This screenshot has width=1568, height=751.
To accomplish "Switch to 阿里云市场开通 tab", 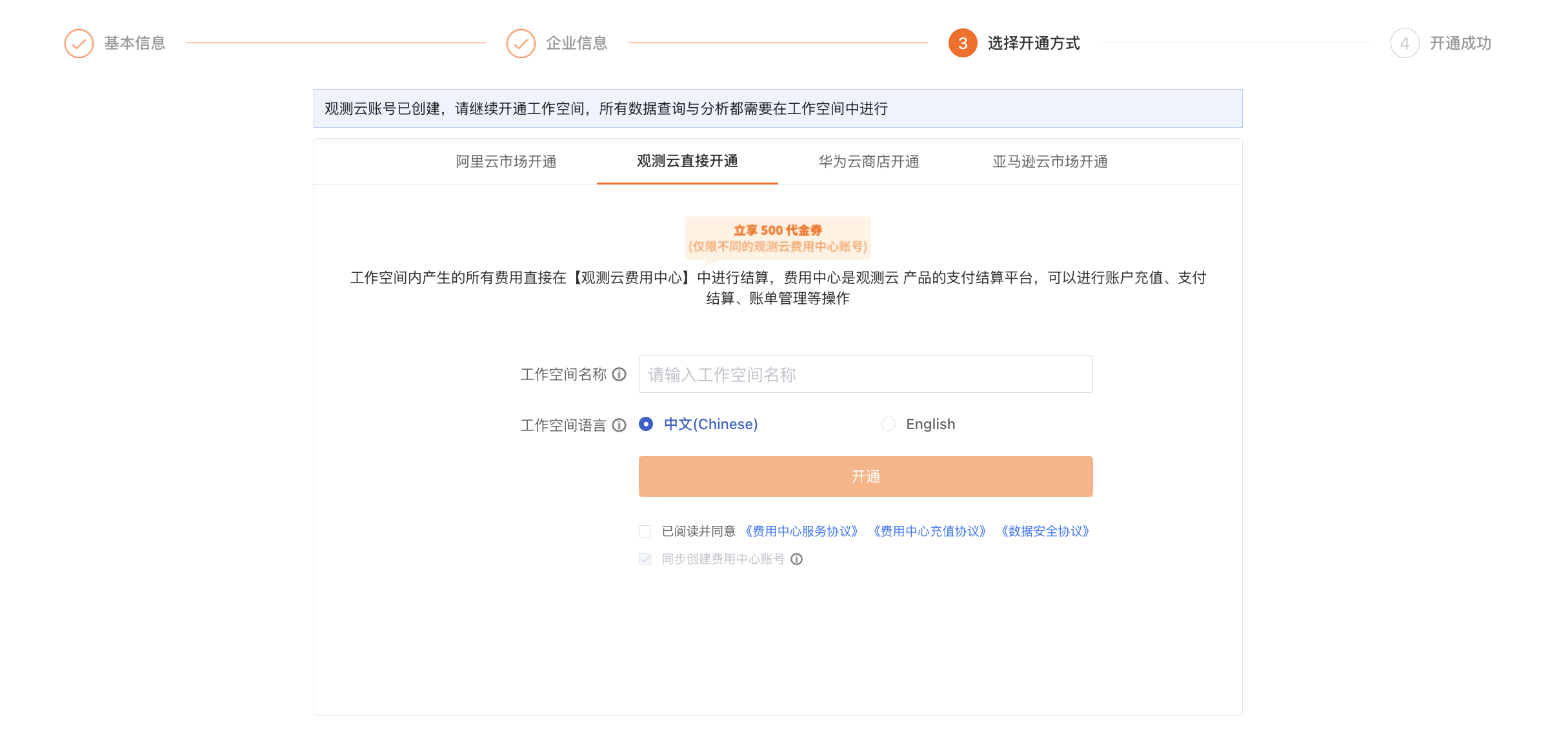I will pyautogui.click(x=506, y=161).
